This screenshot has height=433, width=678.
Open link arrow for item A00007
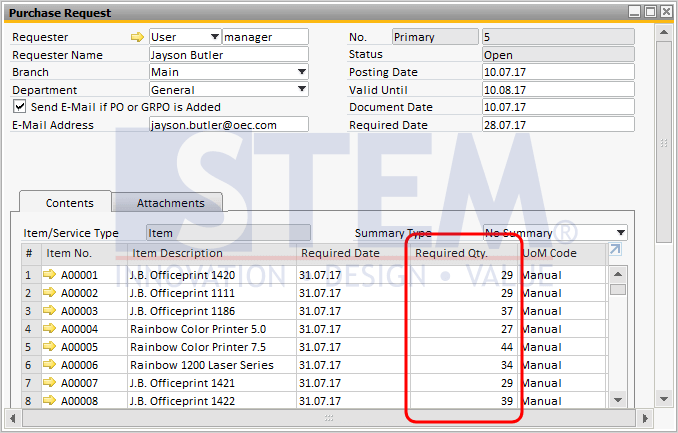click(x=49, y=382)
